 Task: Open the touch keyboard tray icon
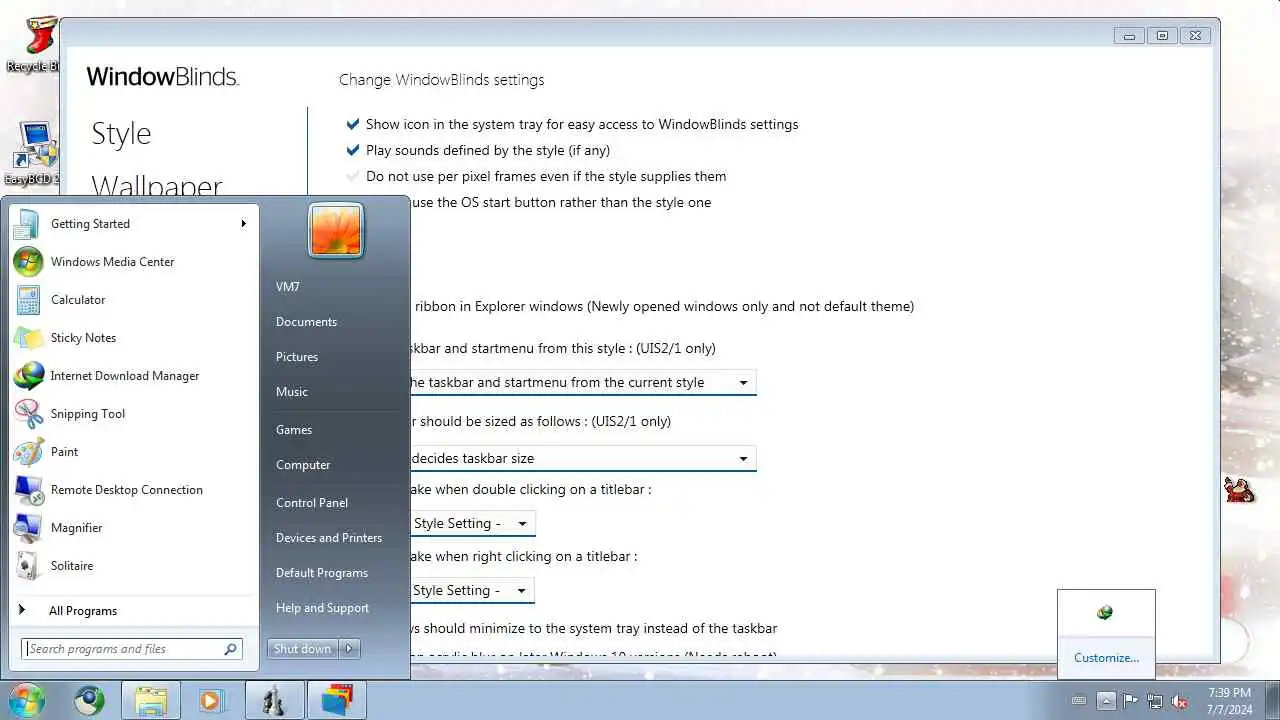(x=1080, y=701)
